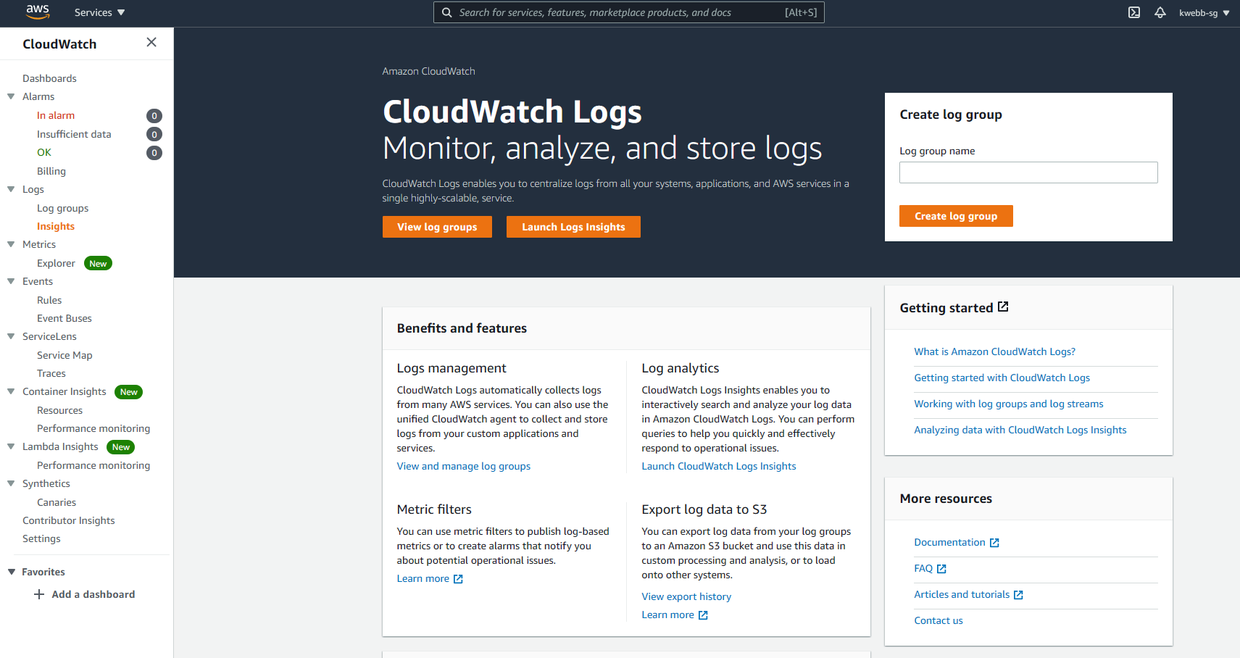Click Performance monitoring under Lambda Insights
Image resolution: width=1240 pixels, height=658 pixels.
point(93,465)
